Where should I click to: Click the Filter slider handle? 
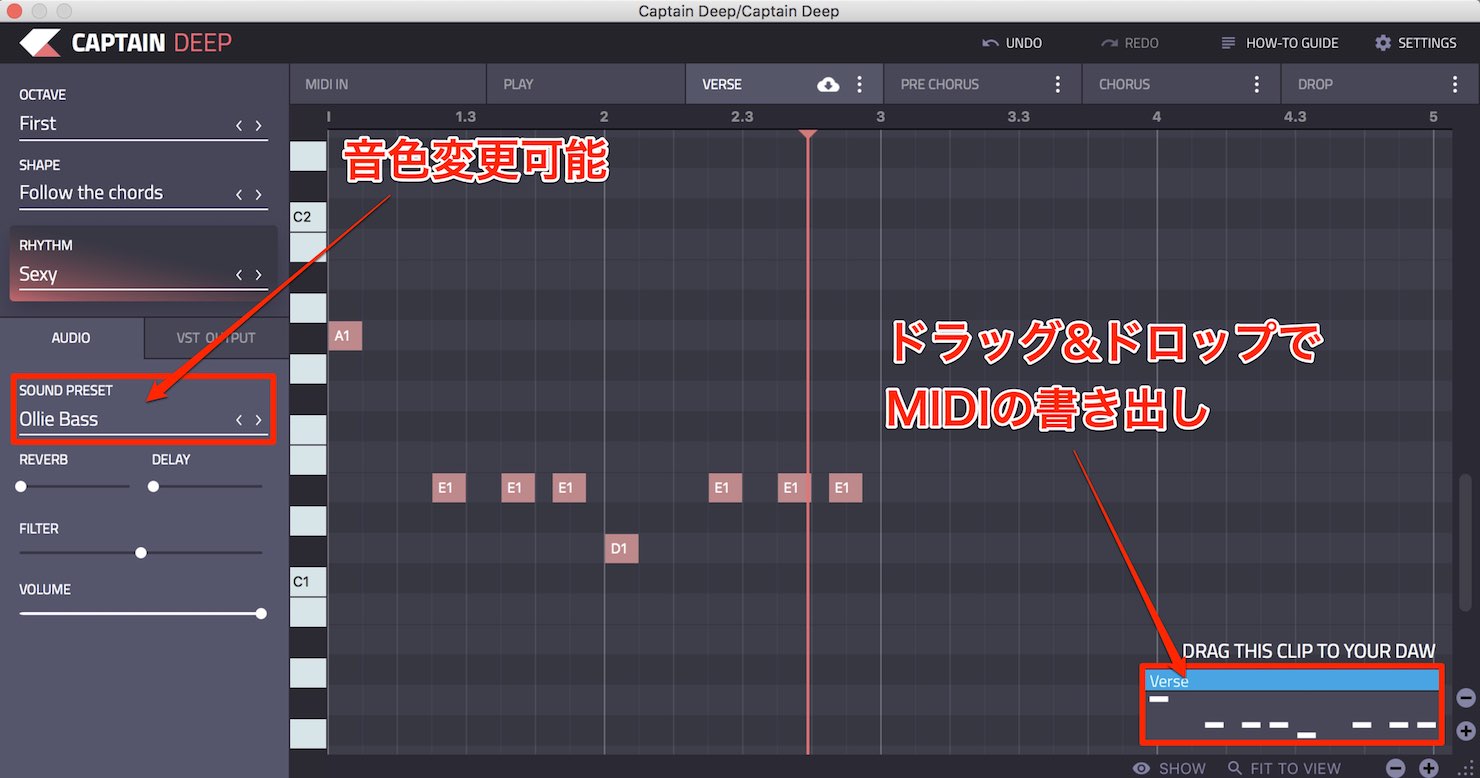pyautogui.click(x=141, y=552)
